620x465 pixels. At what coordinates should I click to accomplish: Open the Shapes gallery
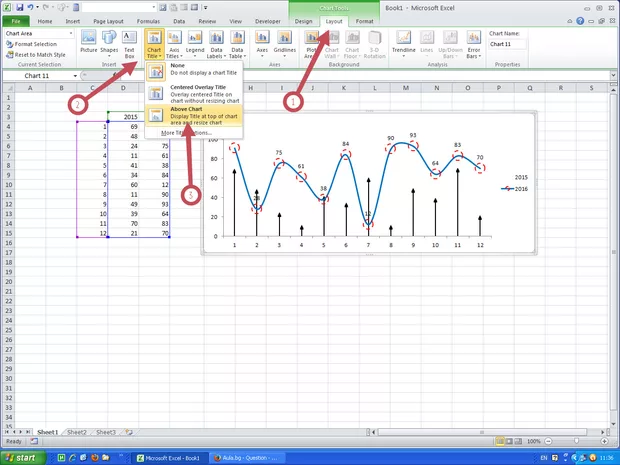pos(109,42)
